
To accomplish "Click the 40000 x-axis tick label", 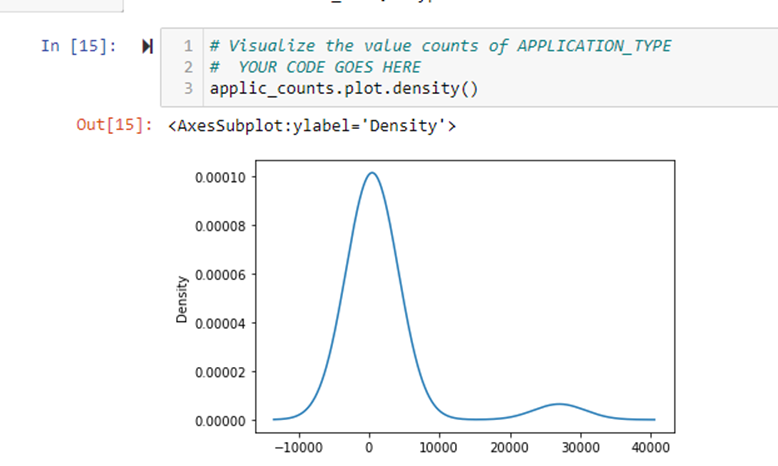I will tap(650, 448).
